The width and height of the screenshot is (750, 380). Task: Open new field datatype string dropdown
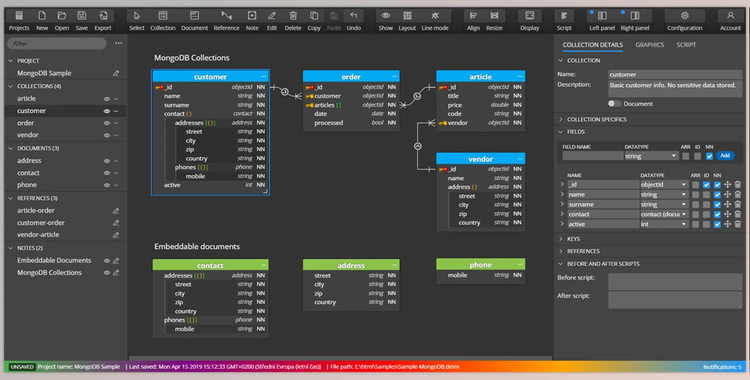[x=651, y=156]
